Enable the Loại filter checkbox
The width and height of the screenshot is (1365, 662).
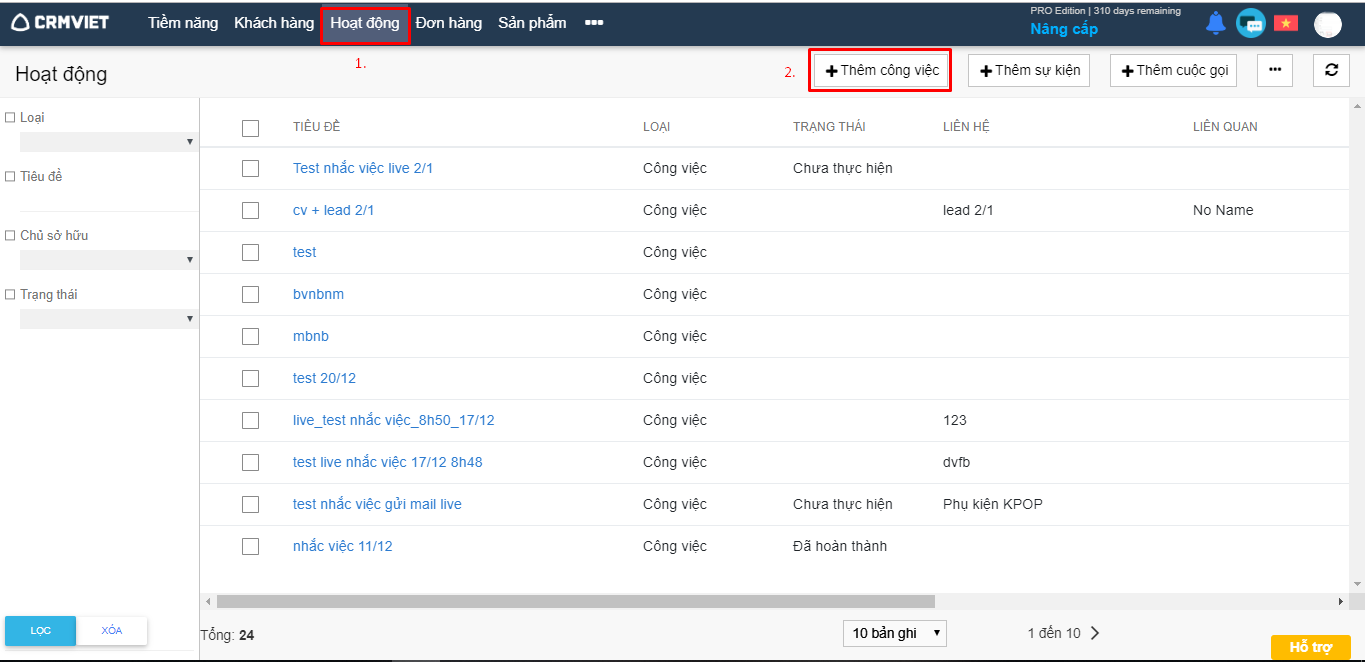point(10,117)
